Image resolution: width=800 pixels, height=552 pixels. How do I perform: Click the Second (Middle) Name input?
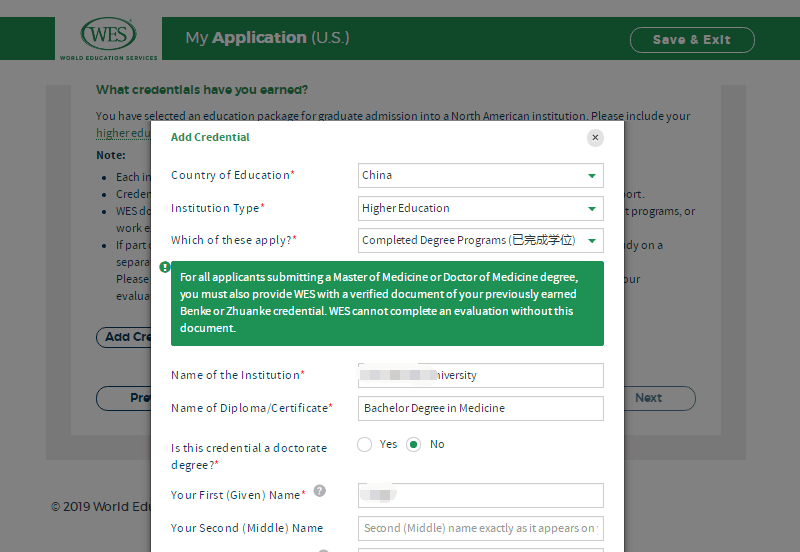point(480,528)
